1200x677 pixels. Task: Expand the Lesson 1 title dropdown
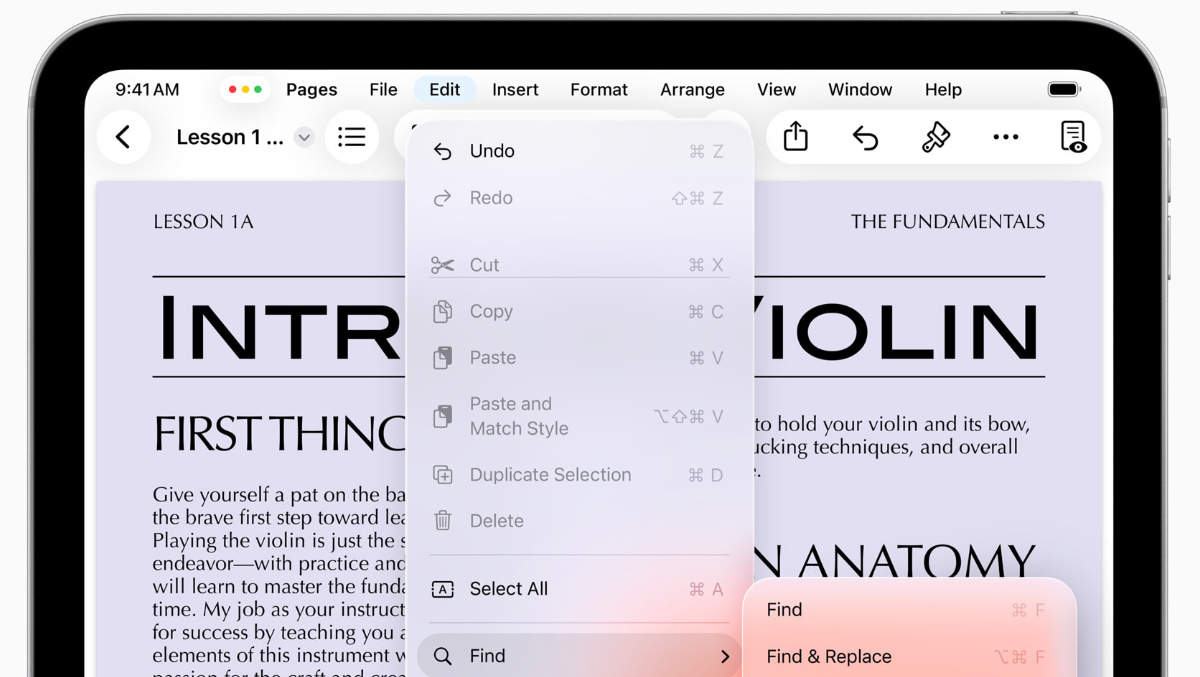pos(305,138)
